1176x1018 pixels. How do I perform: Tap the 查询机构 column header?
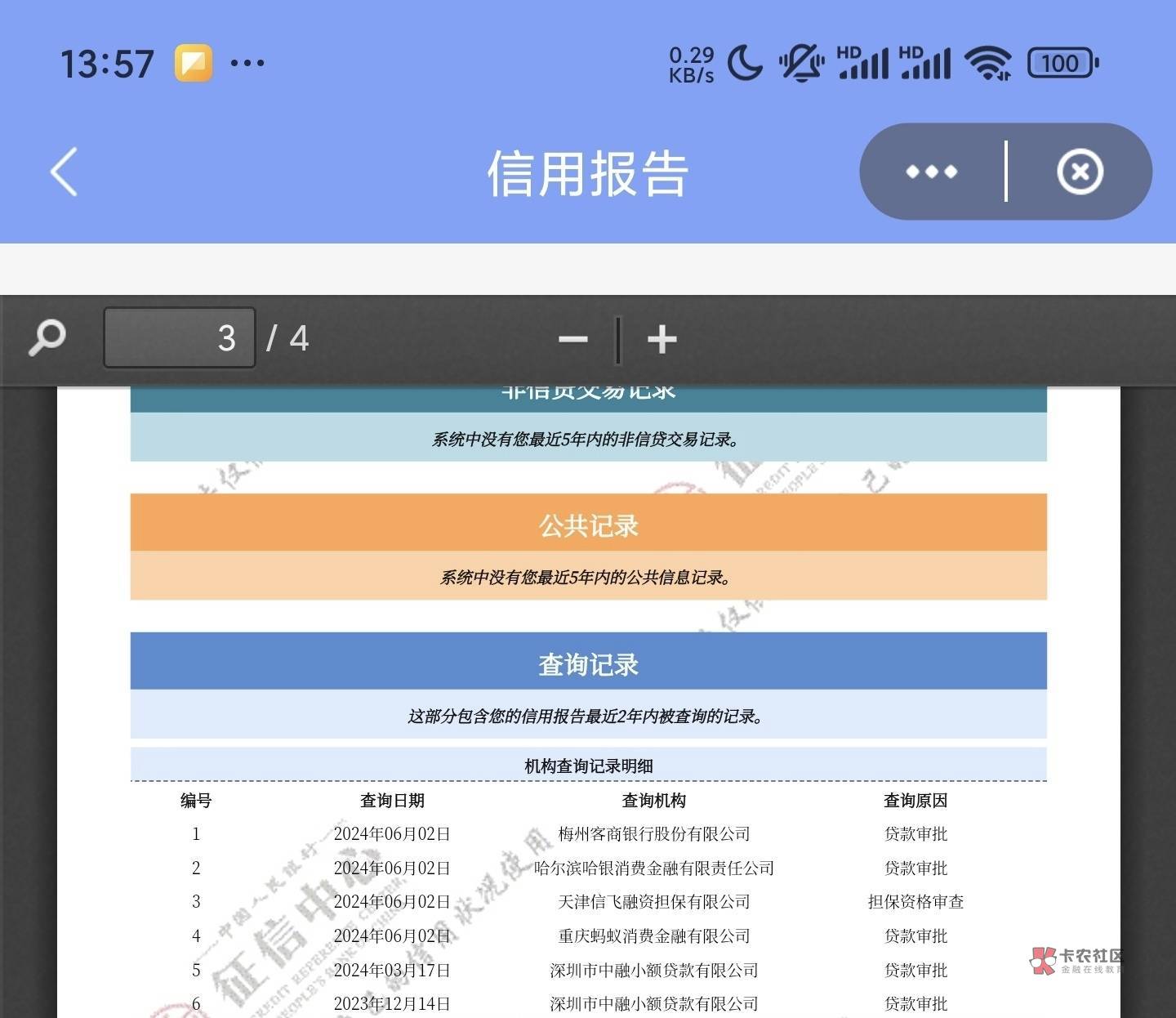[653, 801]
